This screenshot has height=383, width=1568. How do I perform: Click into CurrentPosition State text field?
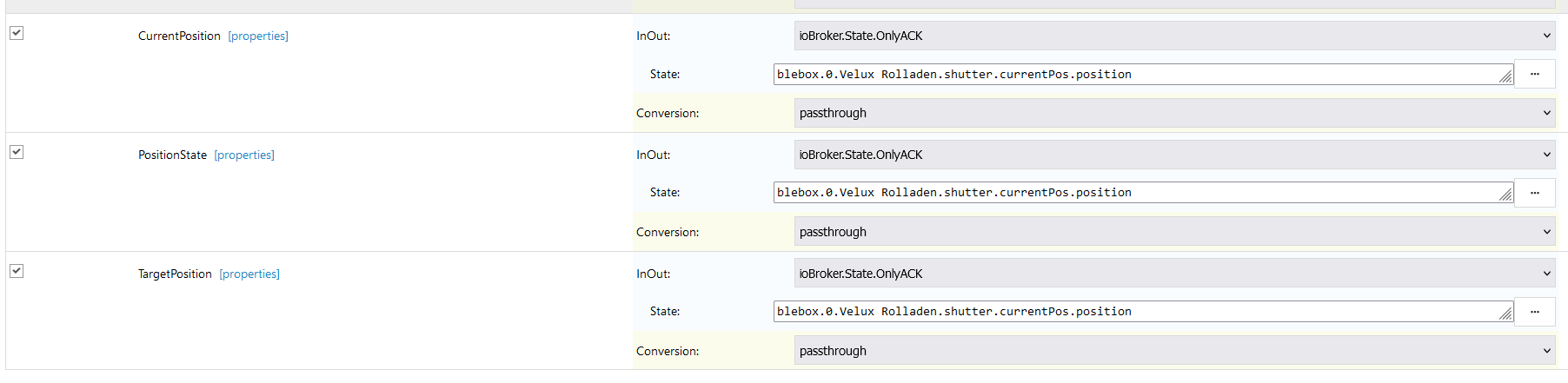(x=1130, y=75)
